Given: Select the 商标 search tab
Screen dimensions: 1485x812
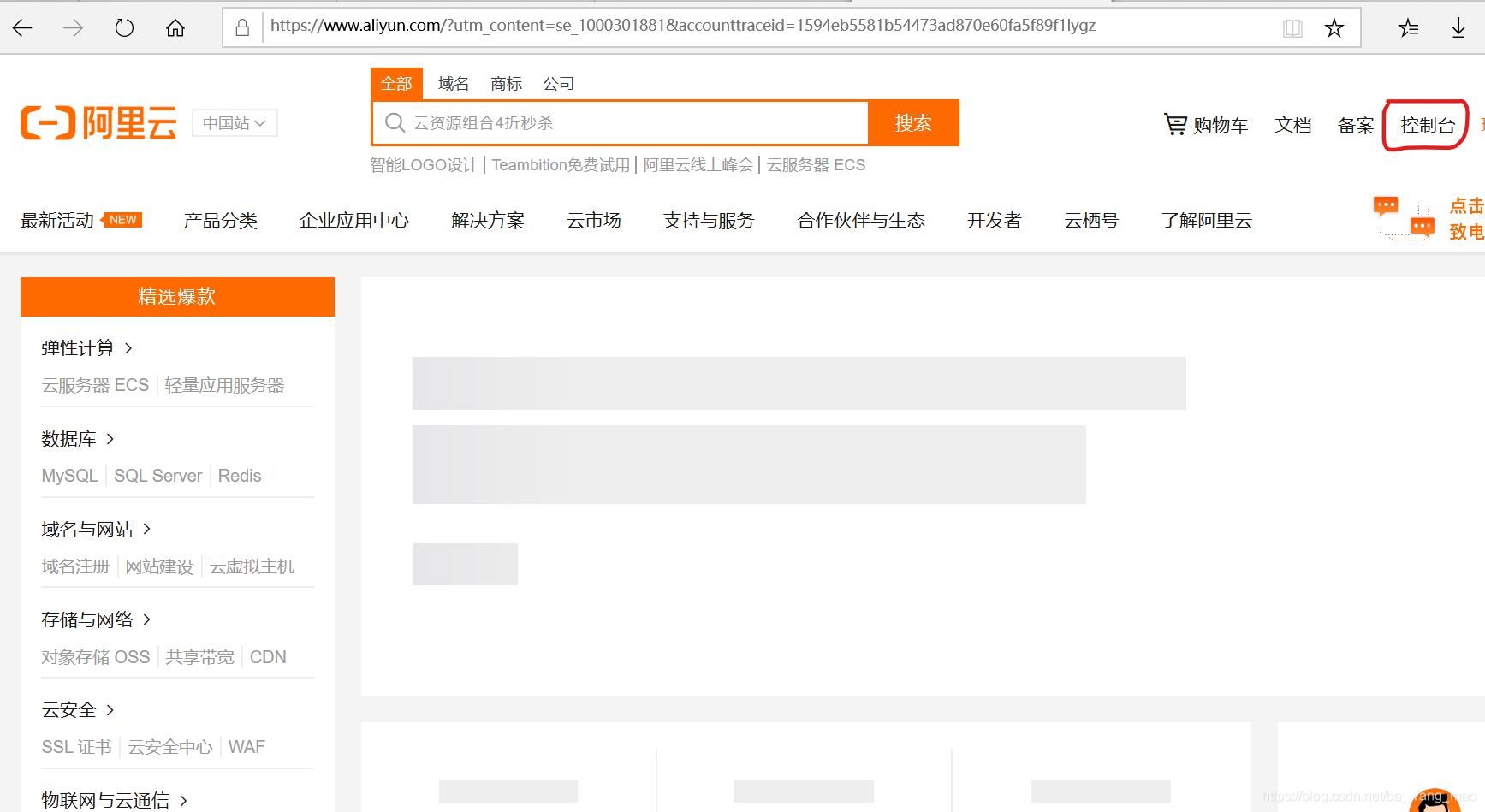Looking at the screenshot, I should tap(506, 84).
